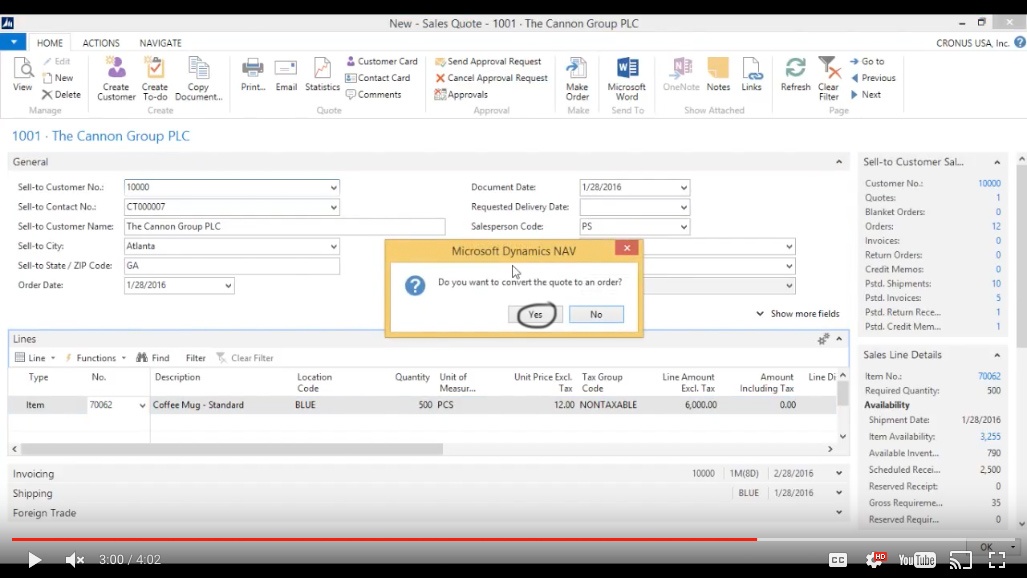
Task: Switch to the ACTIONS ribbon tab
Action: [101, 43]
